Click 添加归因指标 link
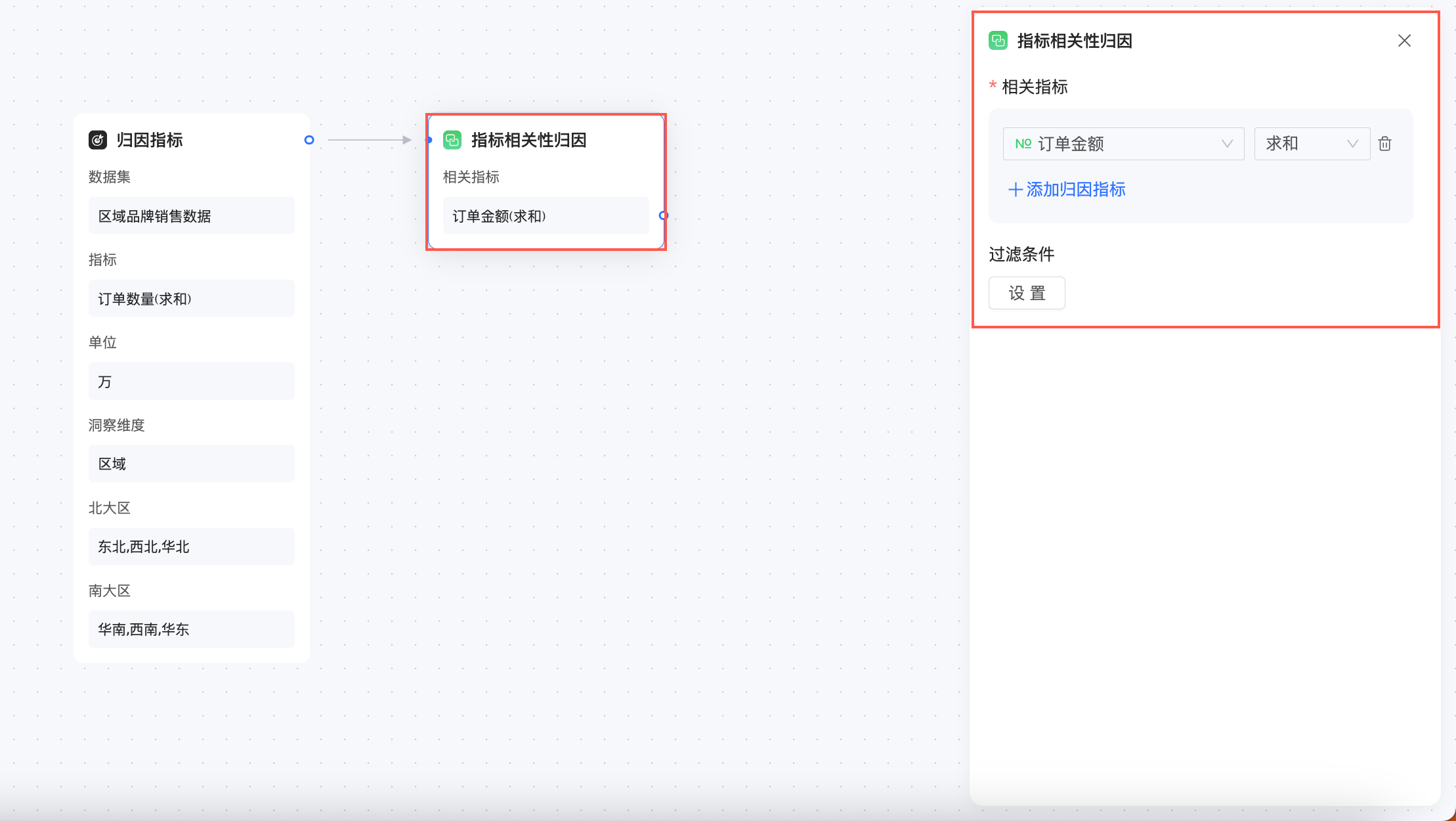The image size is (1456, 821). [1067, 190]
